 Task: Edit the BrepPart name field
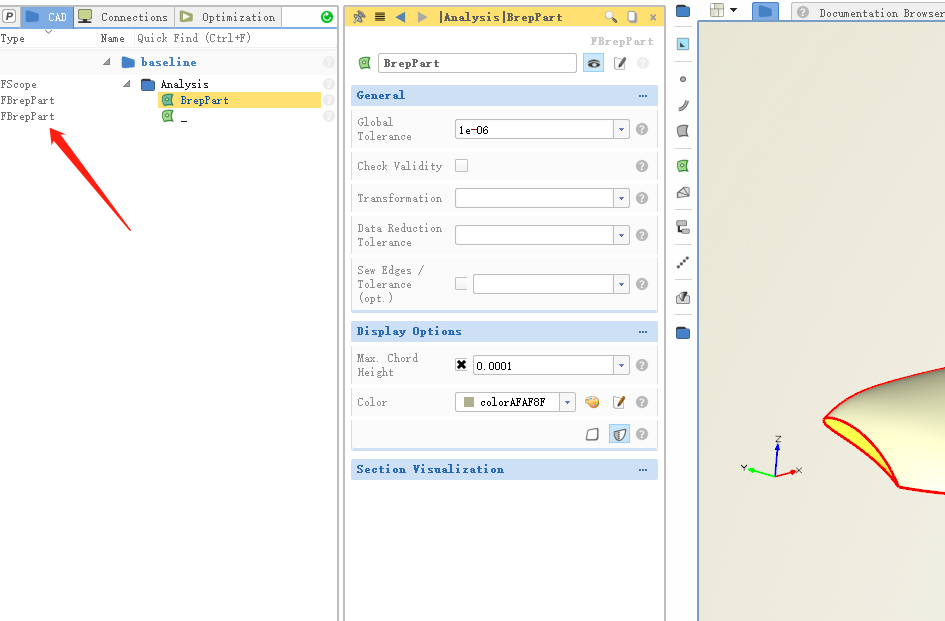[x=477, y=63]
